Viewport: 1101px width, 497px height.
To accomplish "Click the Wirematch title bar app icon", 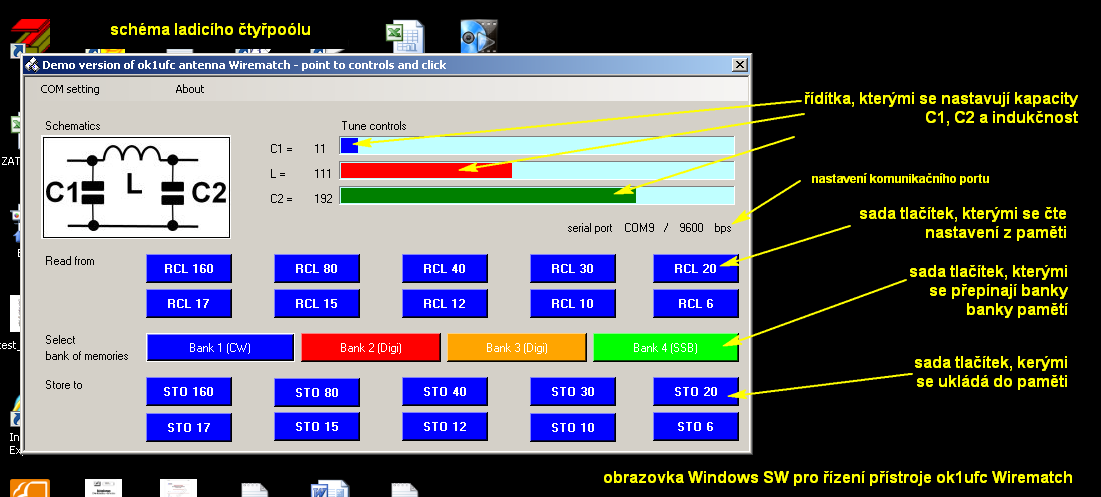I will [32, 65].
